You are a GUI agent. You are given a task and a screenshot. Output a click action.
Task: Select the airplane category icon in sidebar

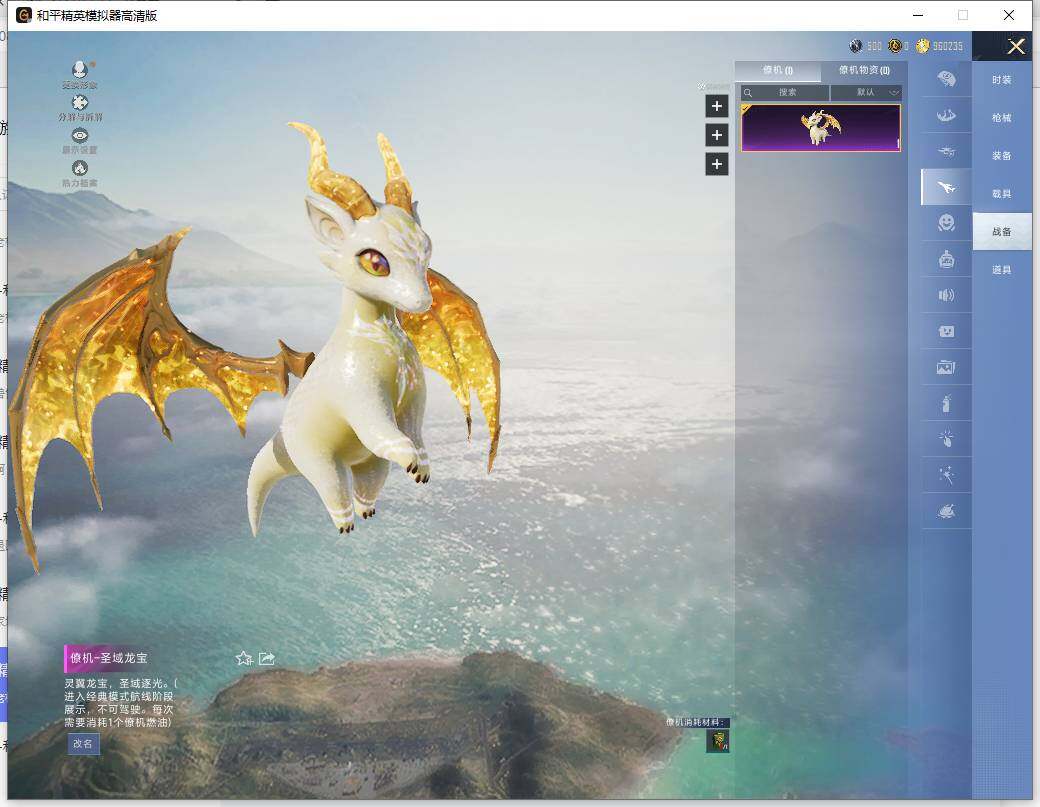click(945, 187)
